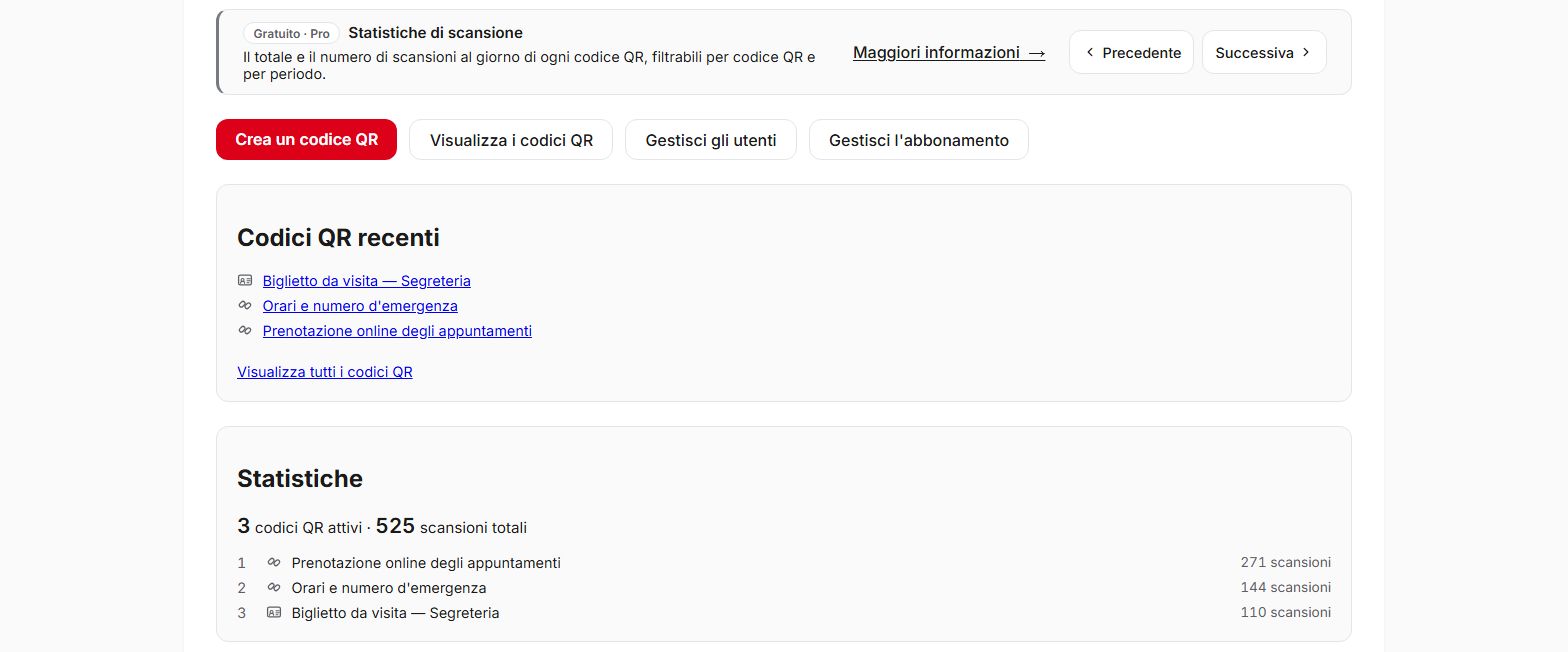Click link icon beside recent Prenotazione online link

point(245,330)
